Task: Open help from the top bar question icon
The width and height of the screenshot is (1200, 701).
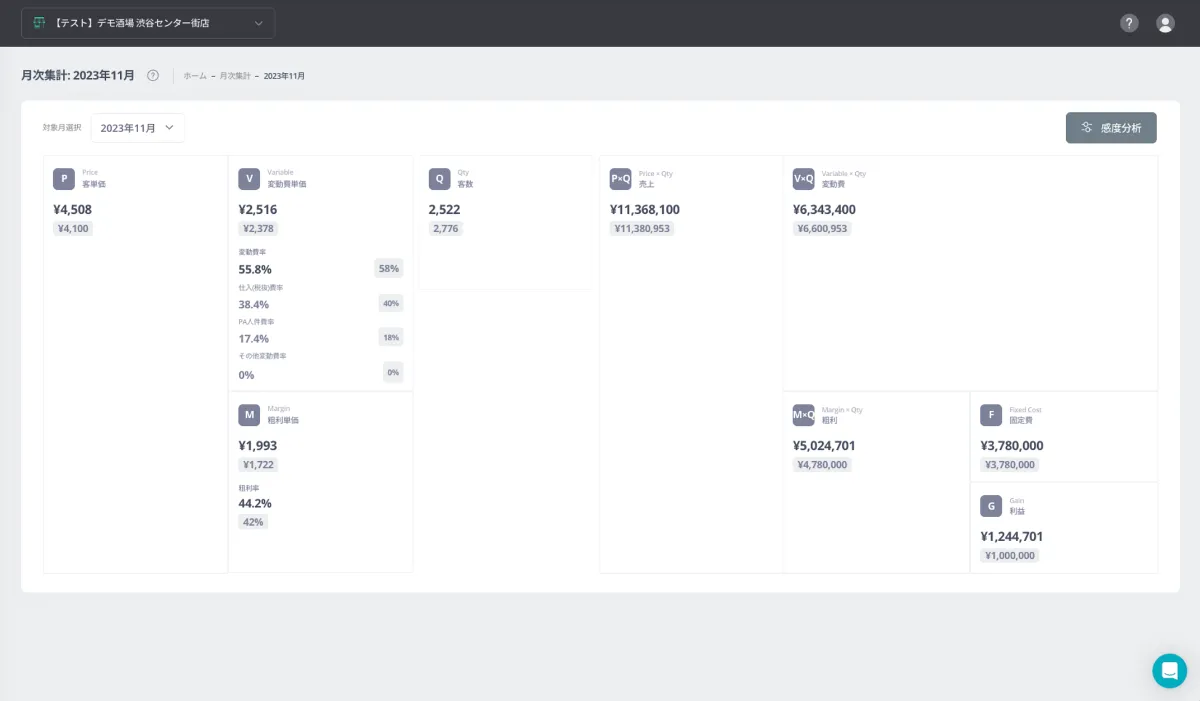Action: (x=1129, y=23)
